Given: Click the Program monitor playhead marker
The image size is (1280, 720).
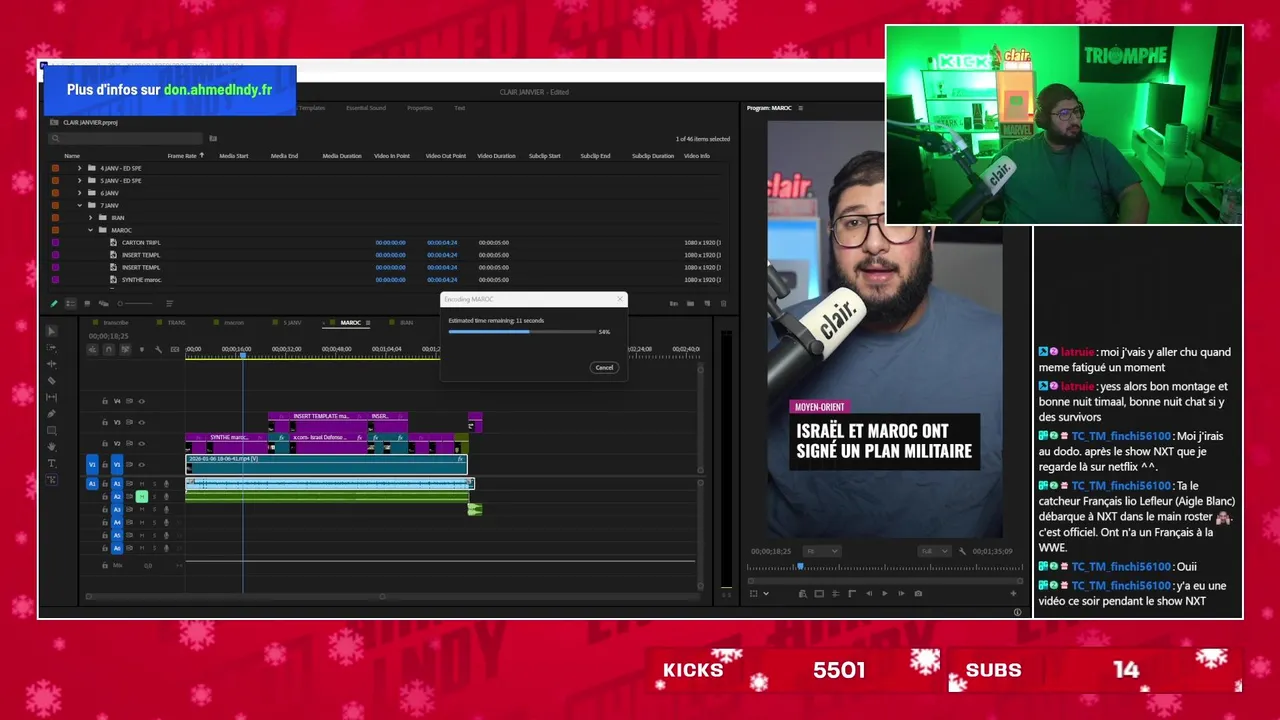Looking at the screenshot, I should 800,567.
